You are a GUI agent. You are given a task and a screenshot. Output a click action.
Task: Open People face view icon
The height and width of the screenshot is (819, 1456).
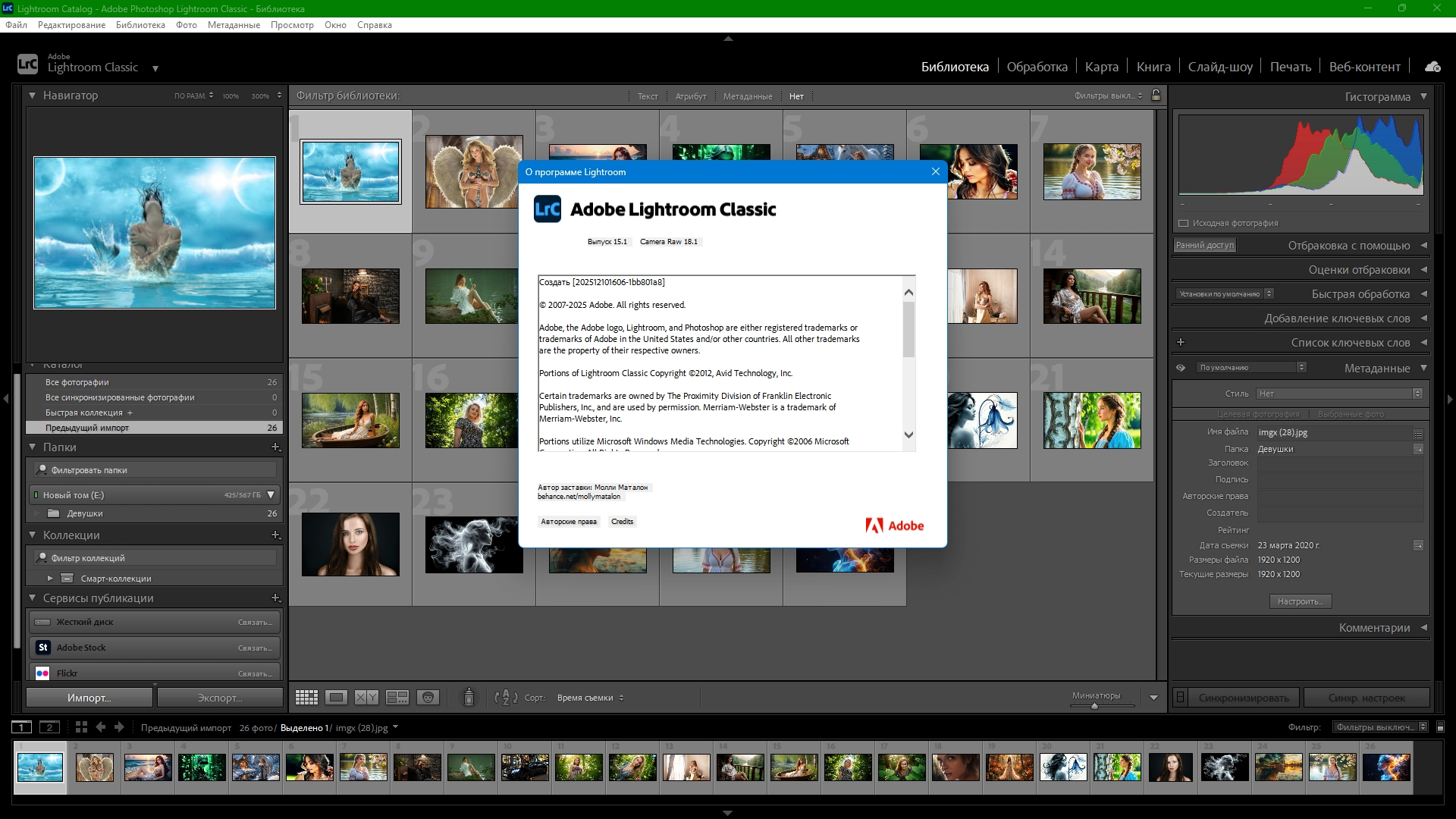(x=428, y=698)
